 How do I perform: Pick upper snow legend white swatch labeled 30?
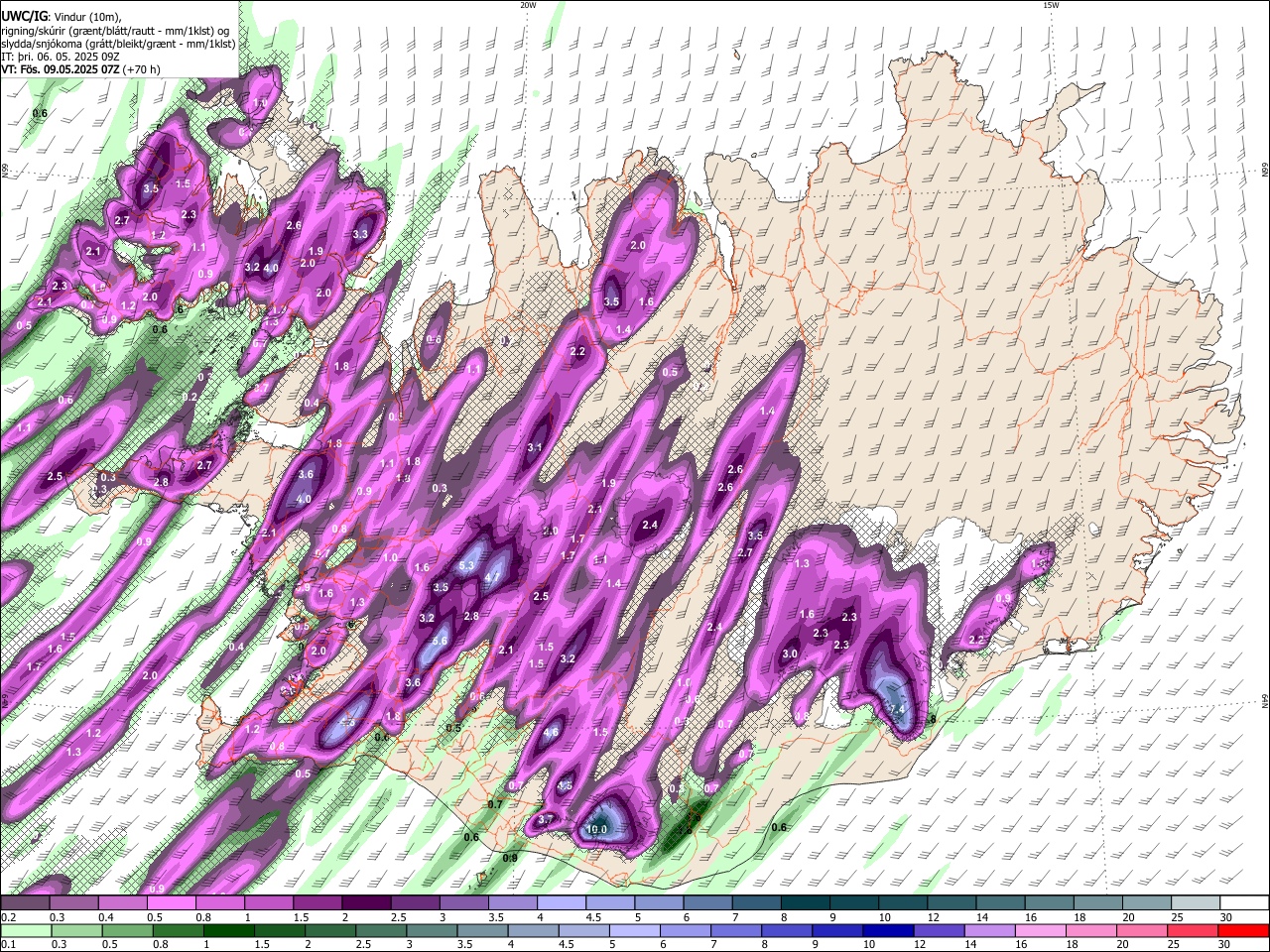[x=1244, y=903]
